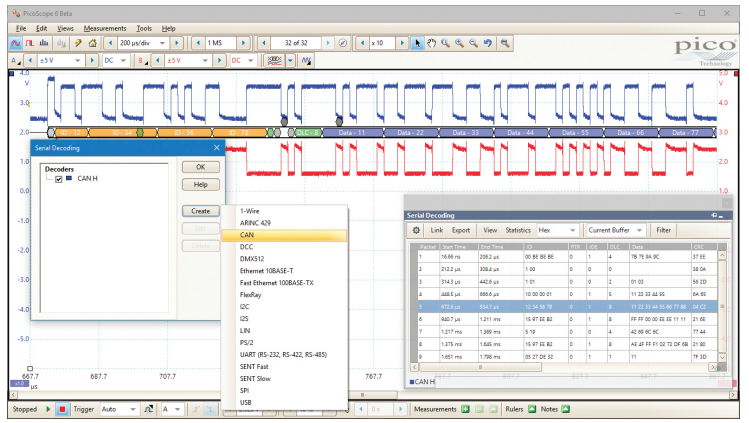Image resolution: width=749 pixels, height=423 pixels.
Task: Click Link in Serial Decoding panel
Action: [x=437, y=230]
